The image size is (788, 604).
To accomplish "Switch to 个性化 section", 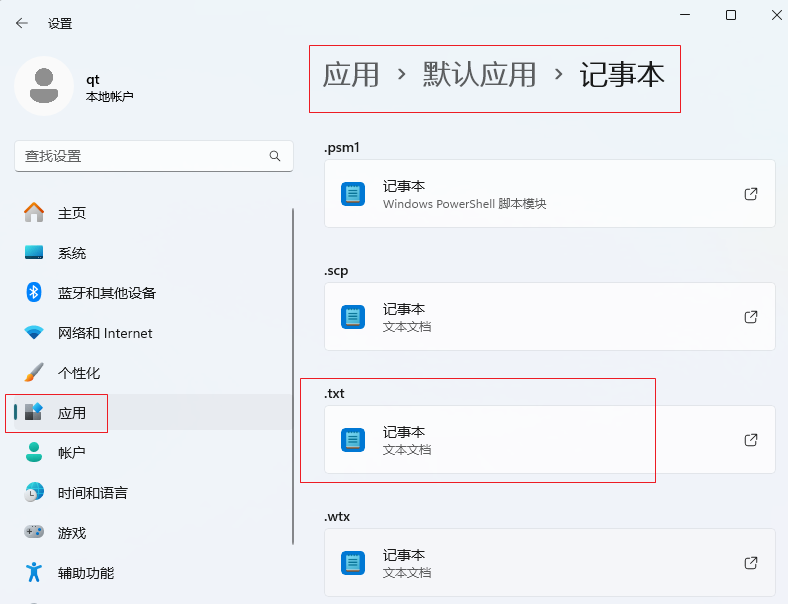I will click(153, 372).
